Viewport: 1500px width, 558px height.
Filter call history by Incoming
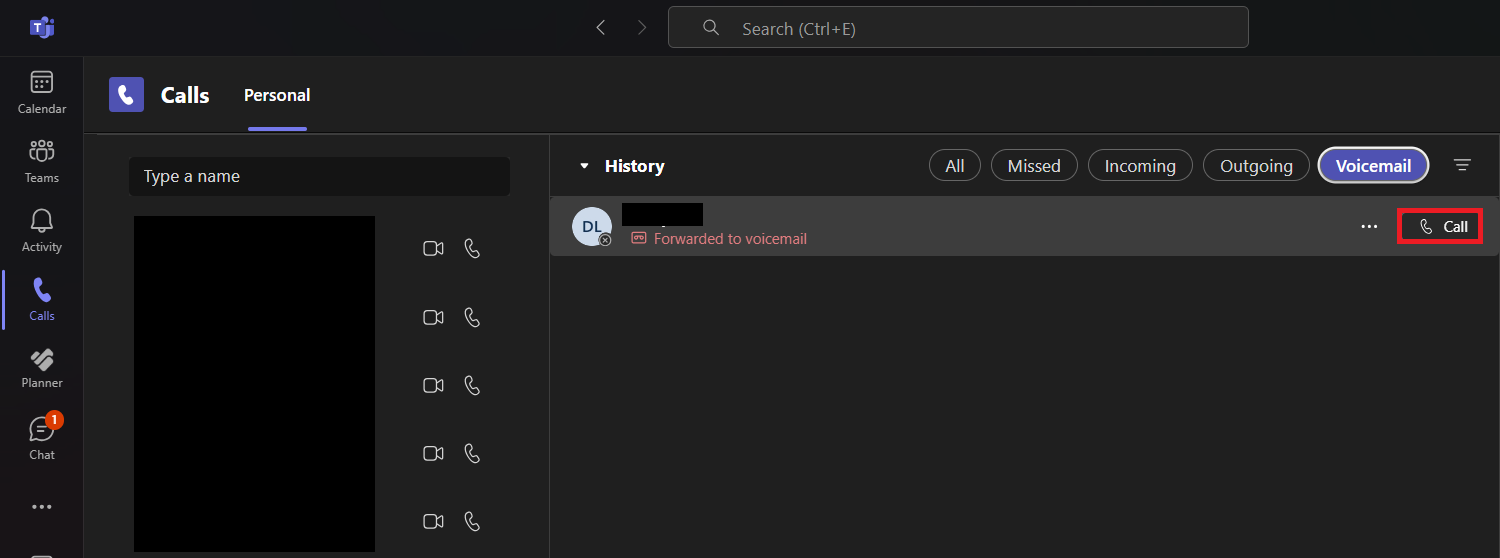click(x=1140, y=166)
